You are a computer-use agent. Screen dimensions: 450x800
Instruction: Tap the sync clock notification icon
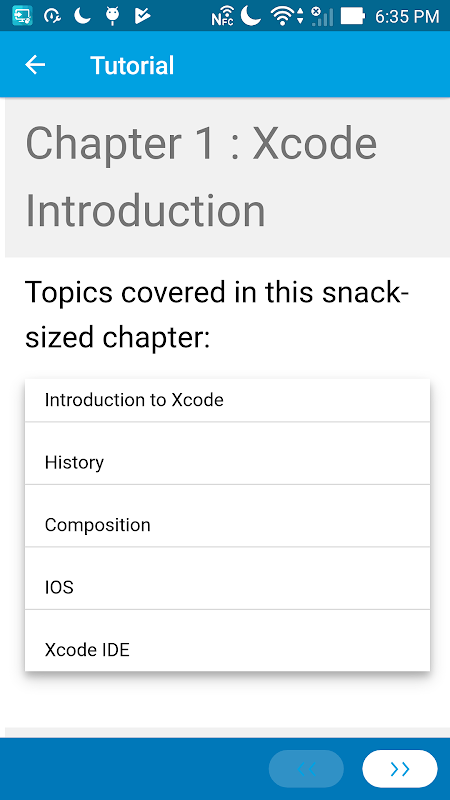53,16
